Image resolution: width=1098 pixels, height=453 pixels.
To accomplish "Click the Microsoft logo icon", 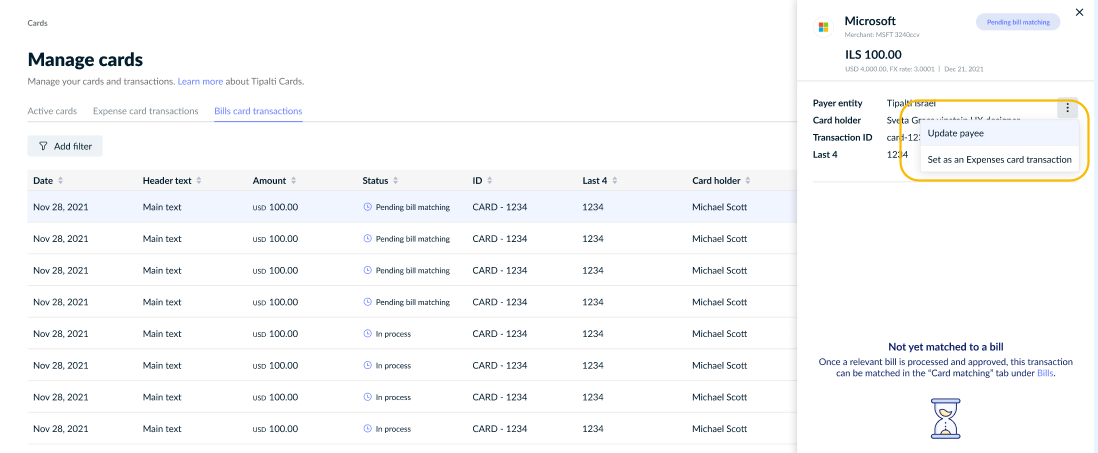I will point(824,27).
